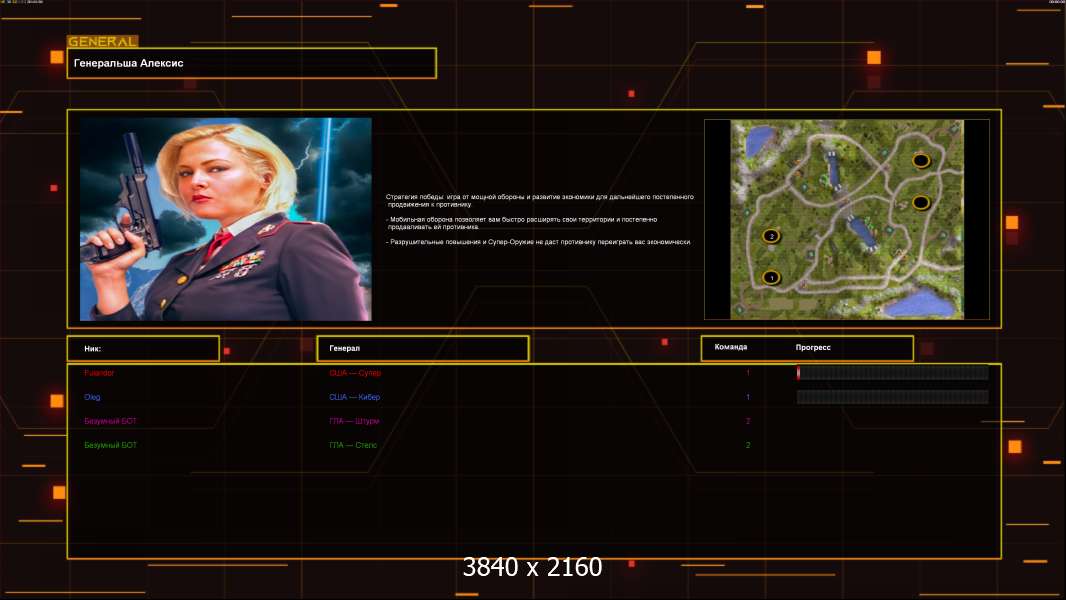The height and width of the screenshot is (600, 1066).
Task: Click the battlefield minimap preview
Action: 847,219
